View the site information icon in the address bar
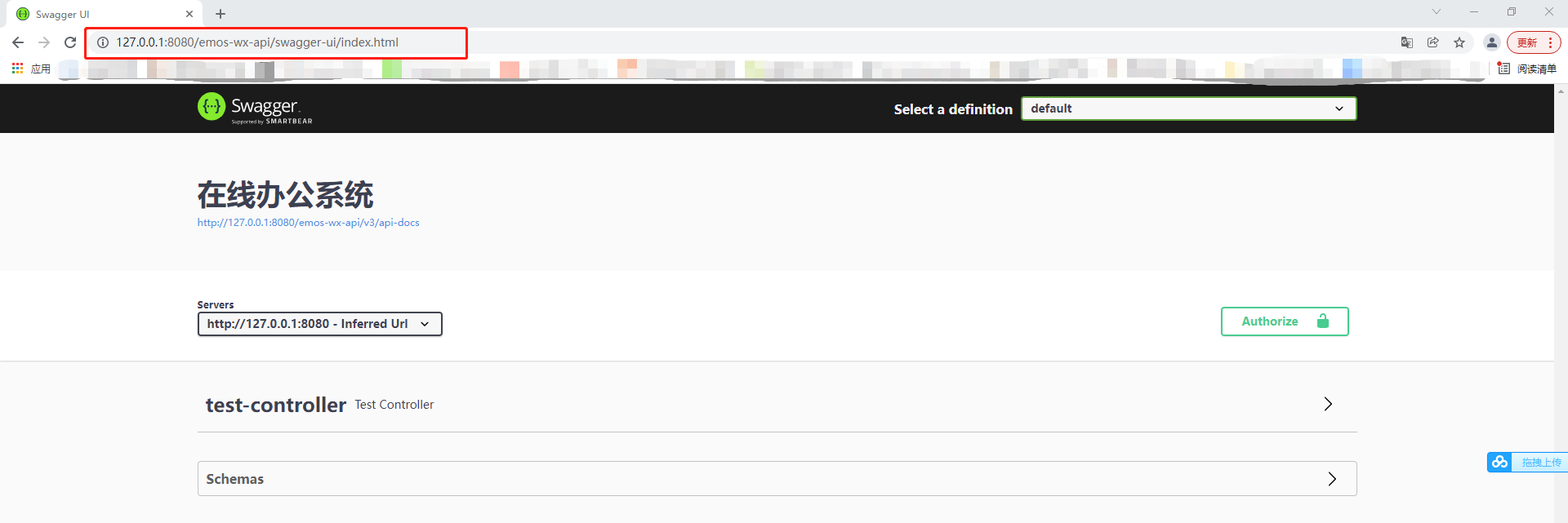Screen dimensions: 1568x523 (x=103, y=42)
